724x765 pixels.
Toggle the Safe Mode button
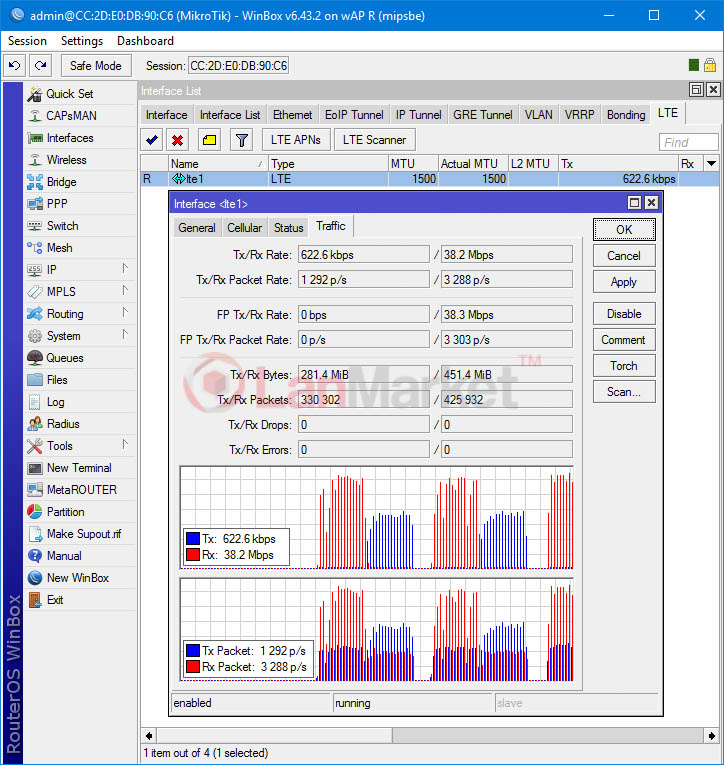pyautogui.click(x=96, y=65)
